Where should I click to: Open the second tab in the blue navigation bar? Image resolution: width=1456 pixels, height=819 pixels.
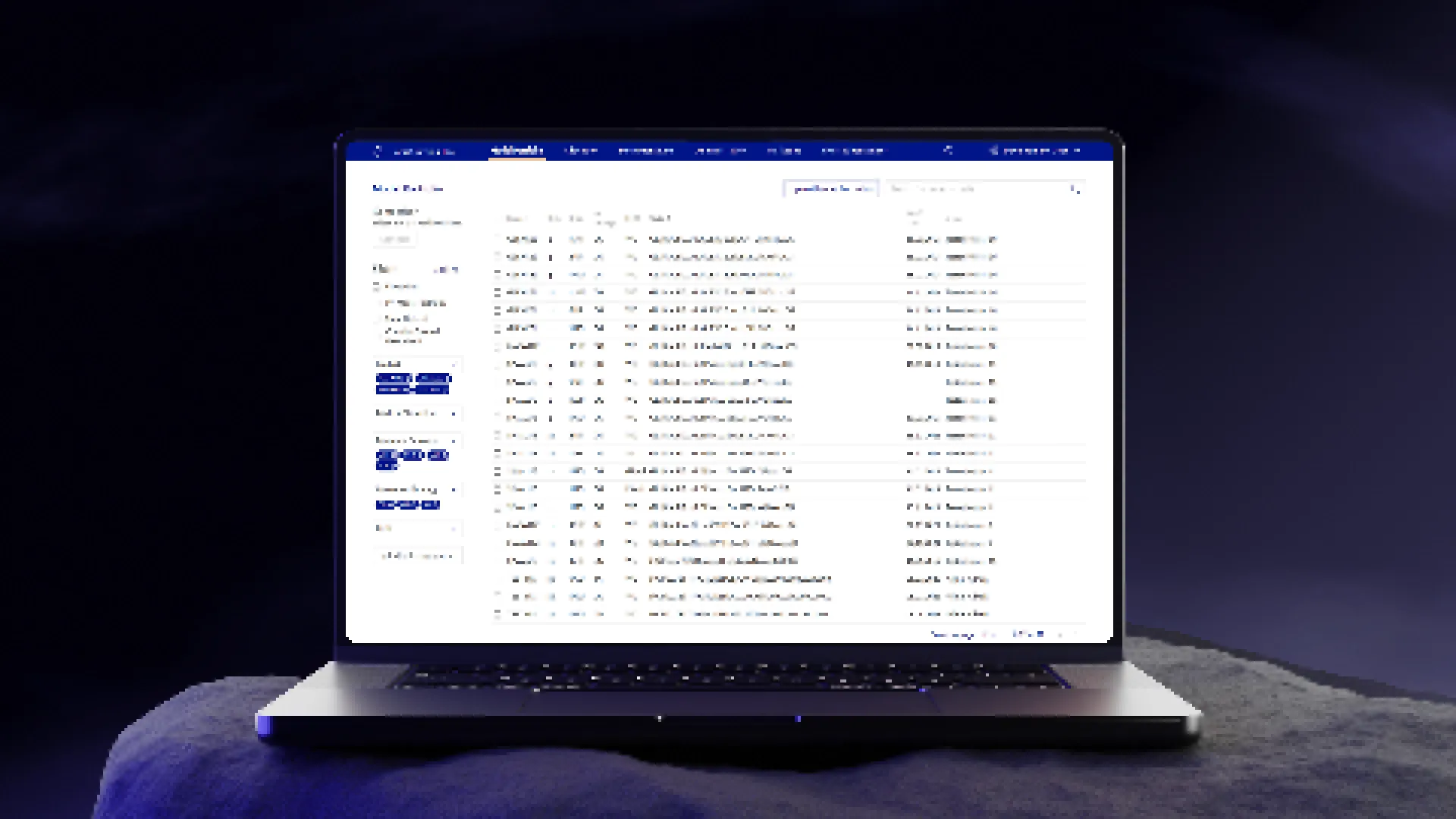[581, 151]
